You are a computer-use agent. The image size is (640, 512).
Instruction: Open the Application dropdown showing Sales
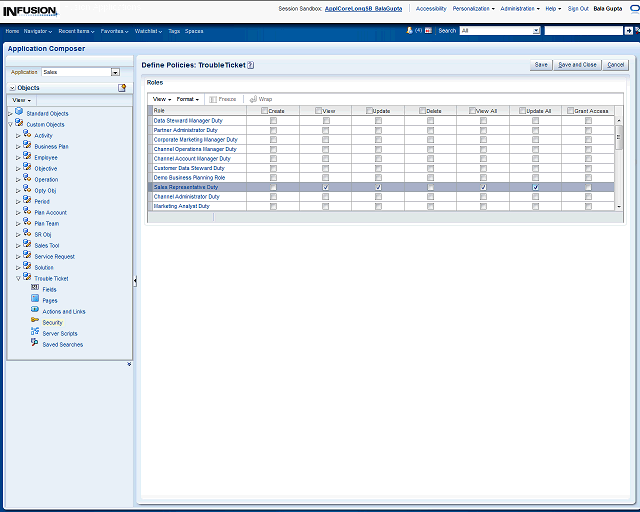click(115, 72)
